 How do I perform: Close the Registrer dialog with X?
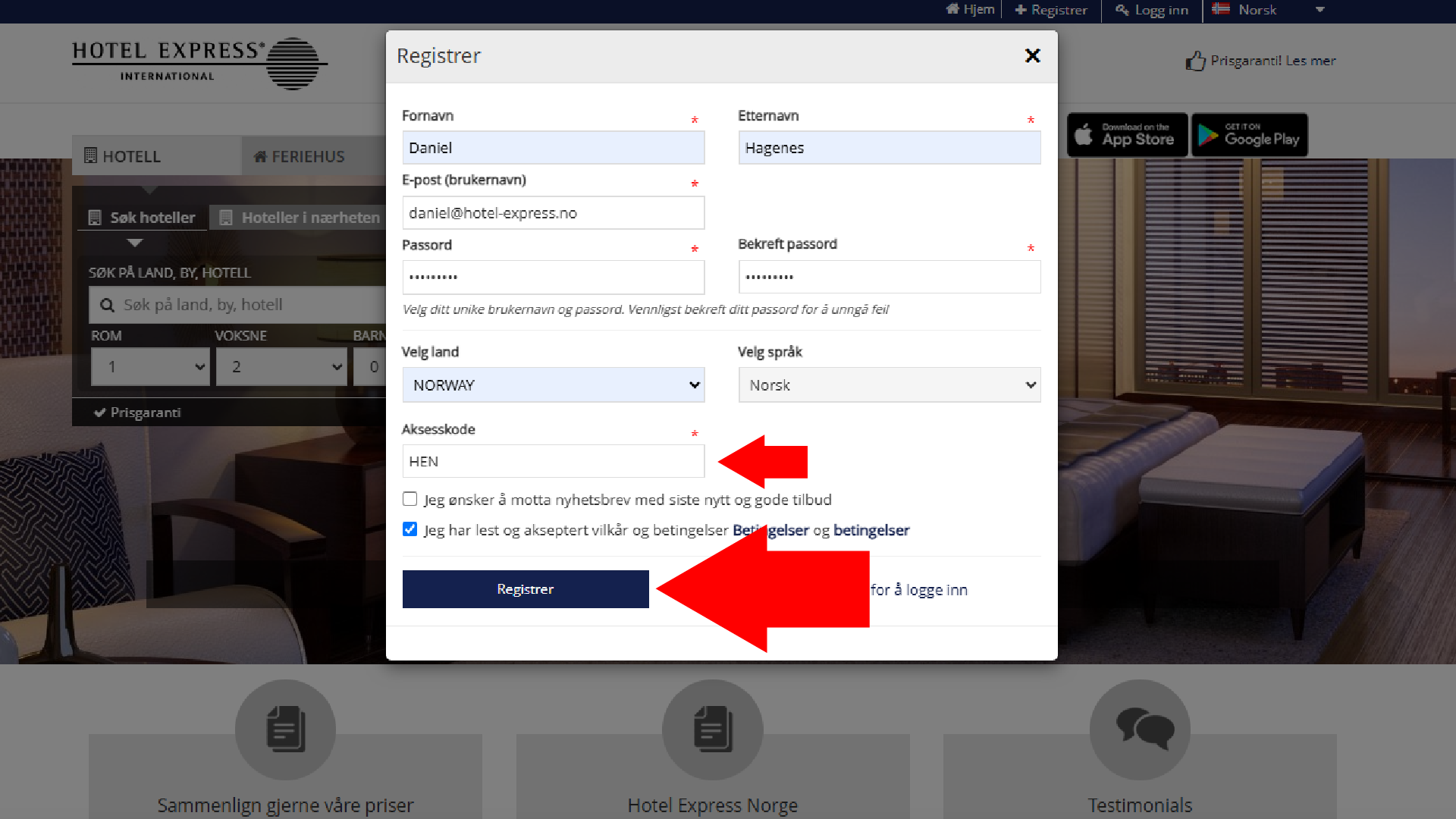[x=1032, y=55]
